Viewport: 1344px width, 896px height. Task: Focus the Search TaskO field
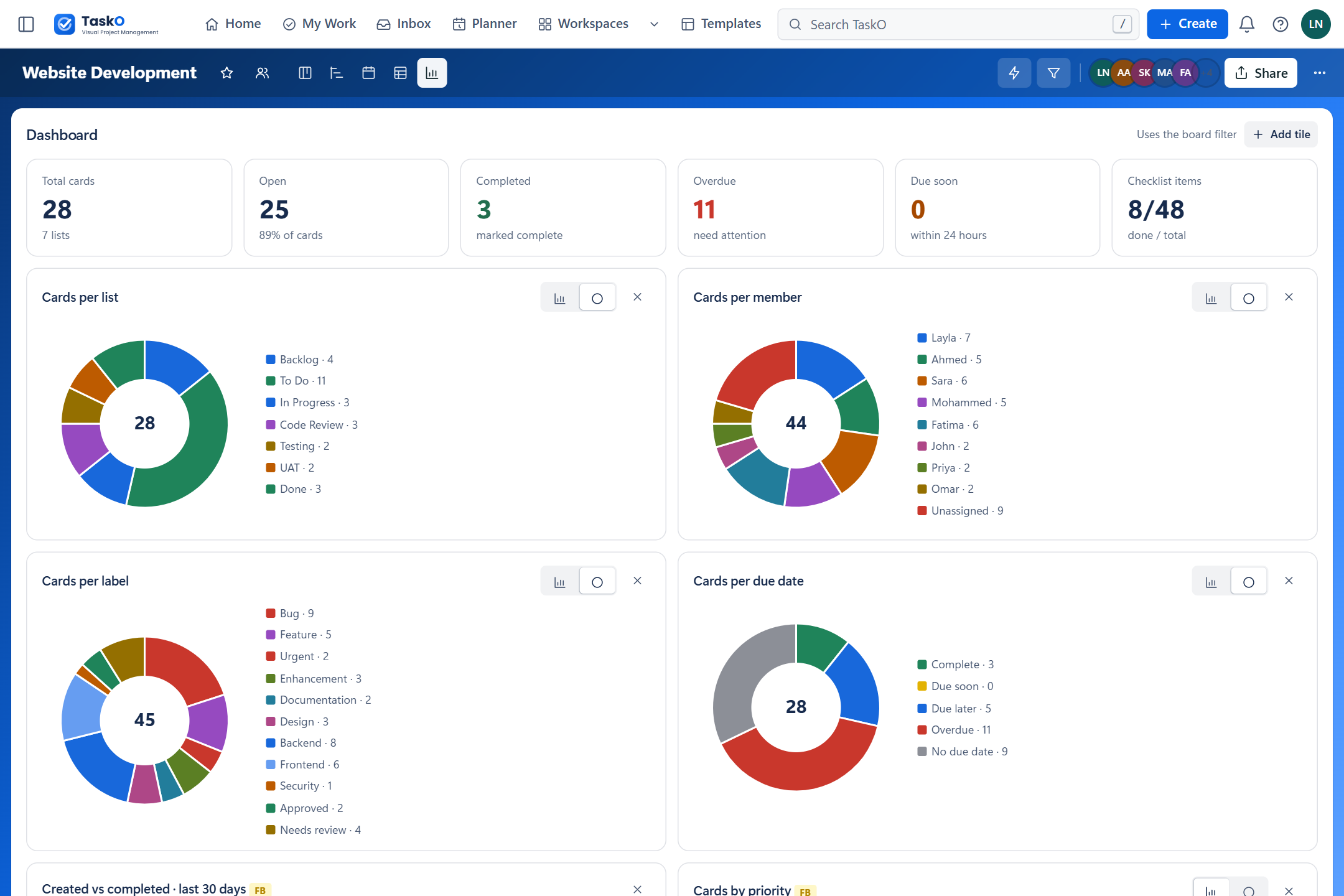[958, 24]
